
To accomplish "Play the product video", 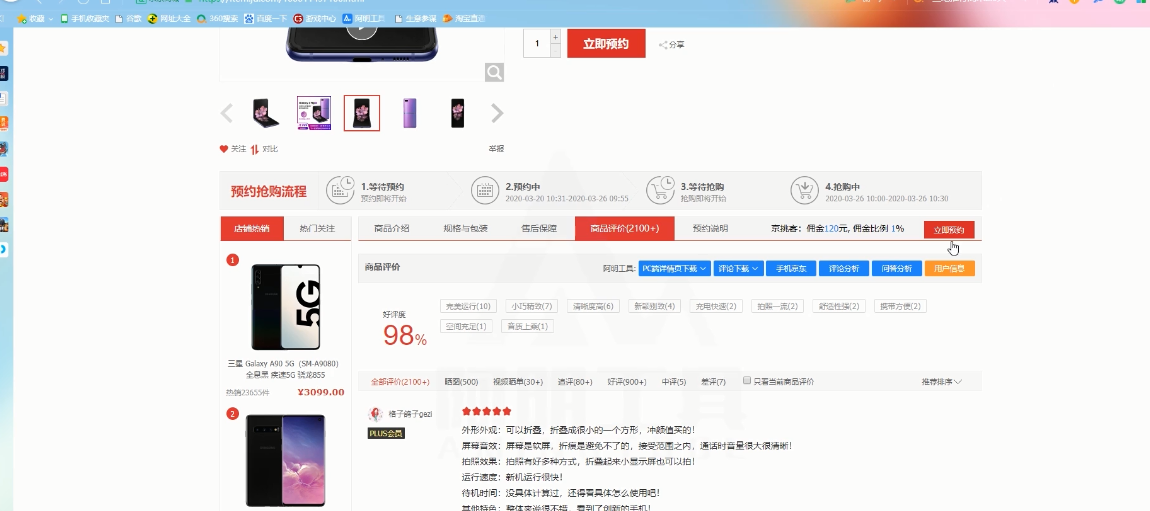I will click(362, 26).
